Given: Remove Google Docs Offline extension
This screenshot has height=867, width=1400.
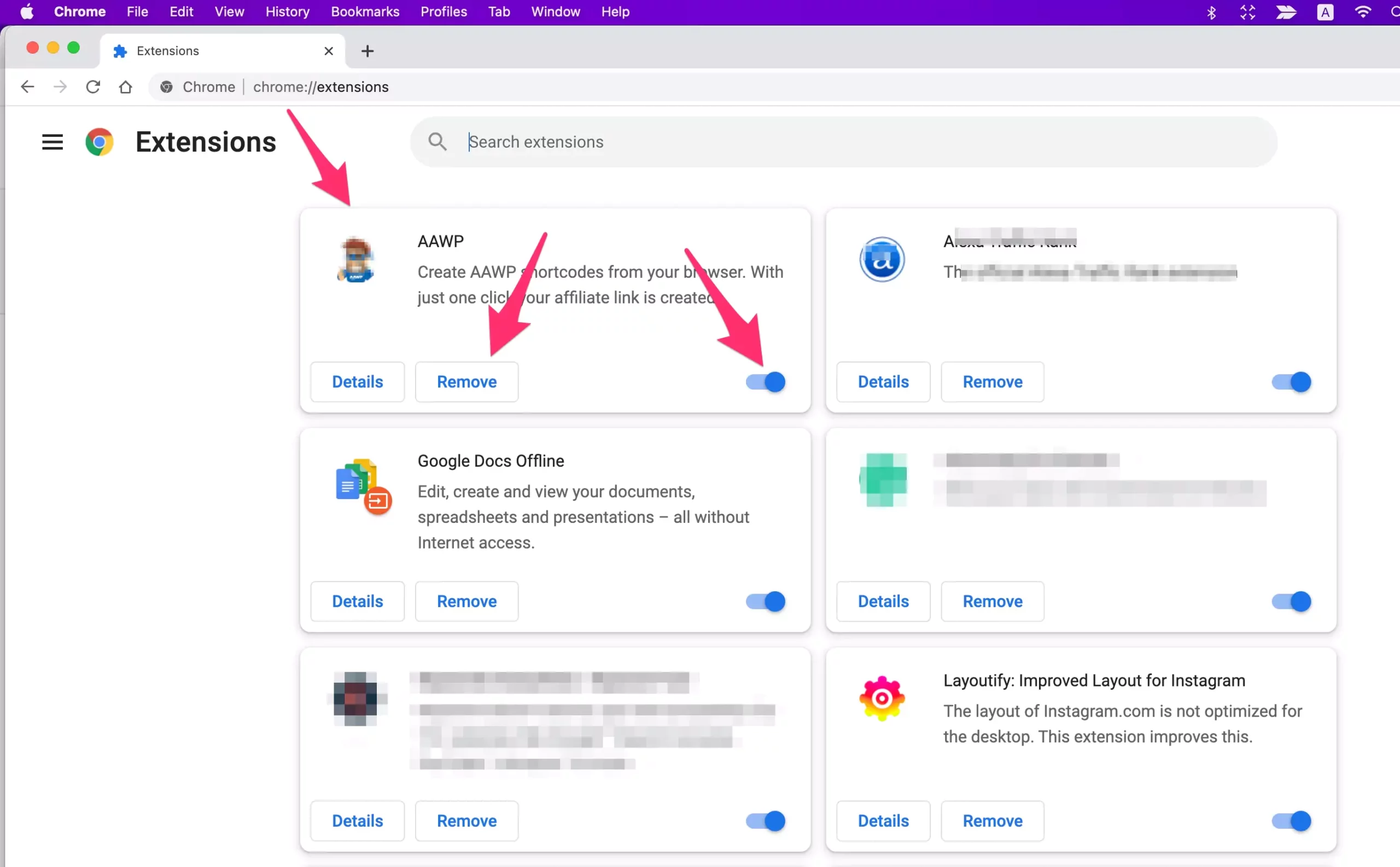Looking at the screenshot, I should coord(466,602).
